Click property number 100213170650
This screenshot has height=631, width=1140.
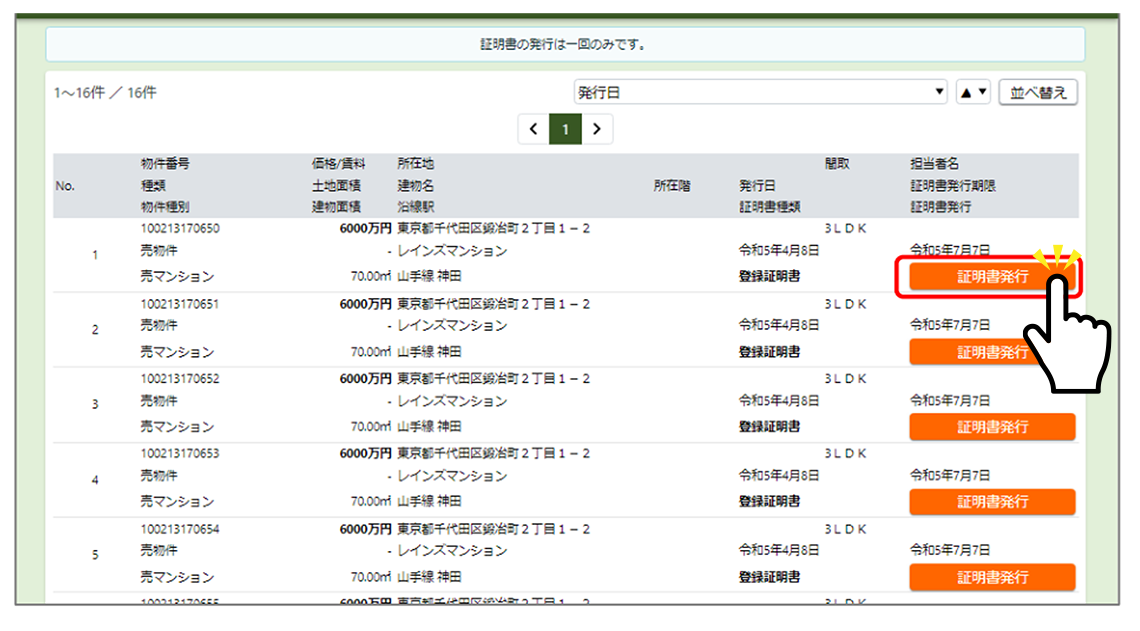pyautogui.click(x=180, y=228)
